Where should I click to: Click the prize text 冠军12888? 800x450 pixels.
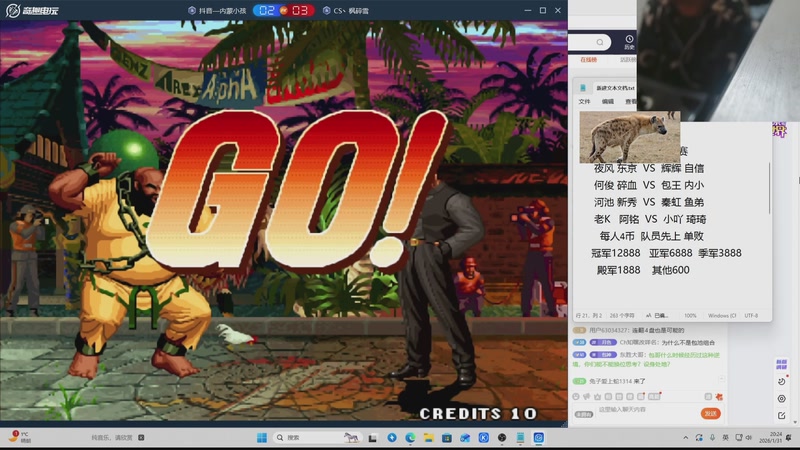click(615, 253)
